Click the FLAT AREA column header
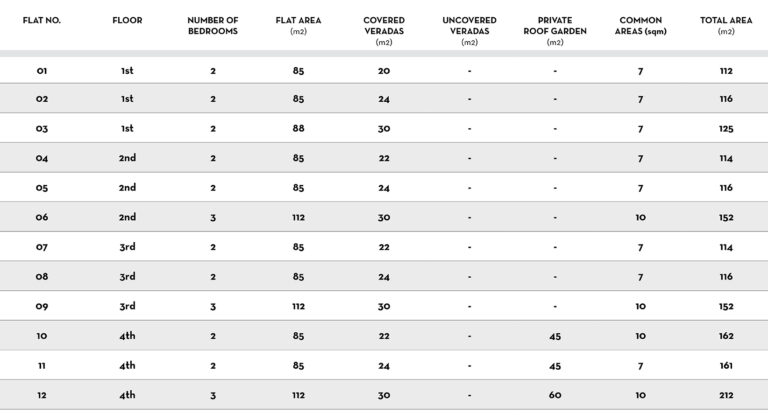768x420 pixels. point(298,26)
